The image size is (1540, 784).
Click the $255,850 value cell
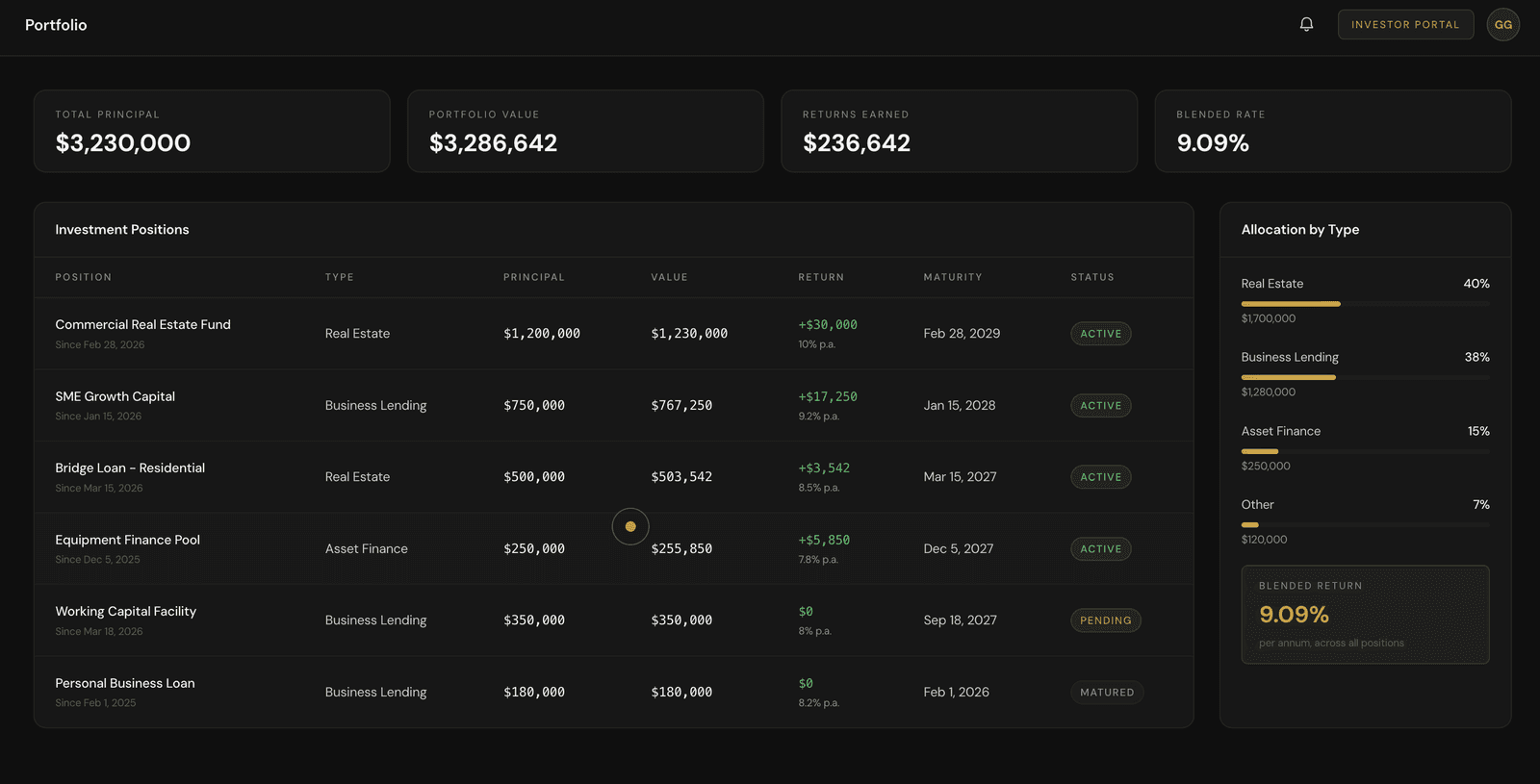point(681,549)
